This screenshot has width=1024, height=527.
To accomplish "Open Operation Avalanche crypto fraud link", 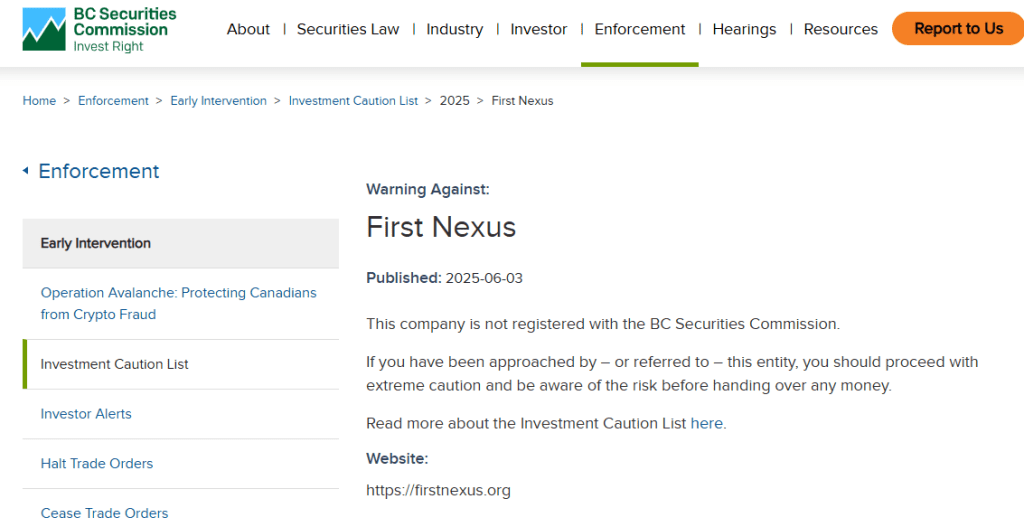I will 178,304.
